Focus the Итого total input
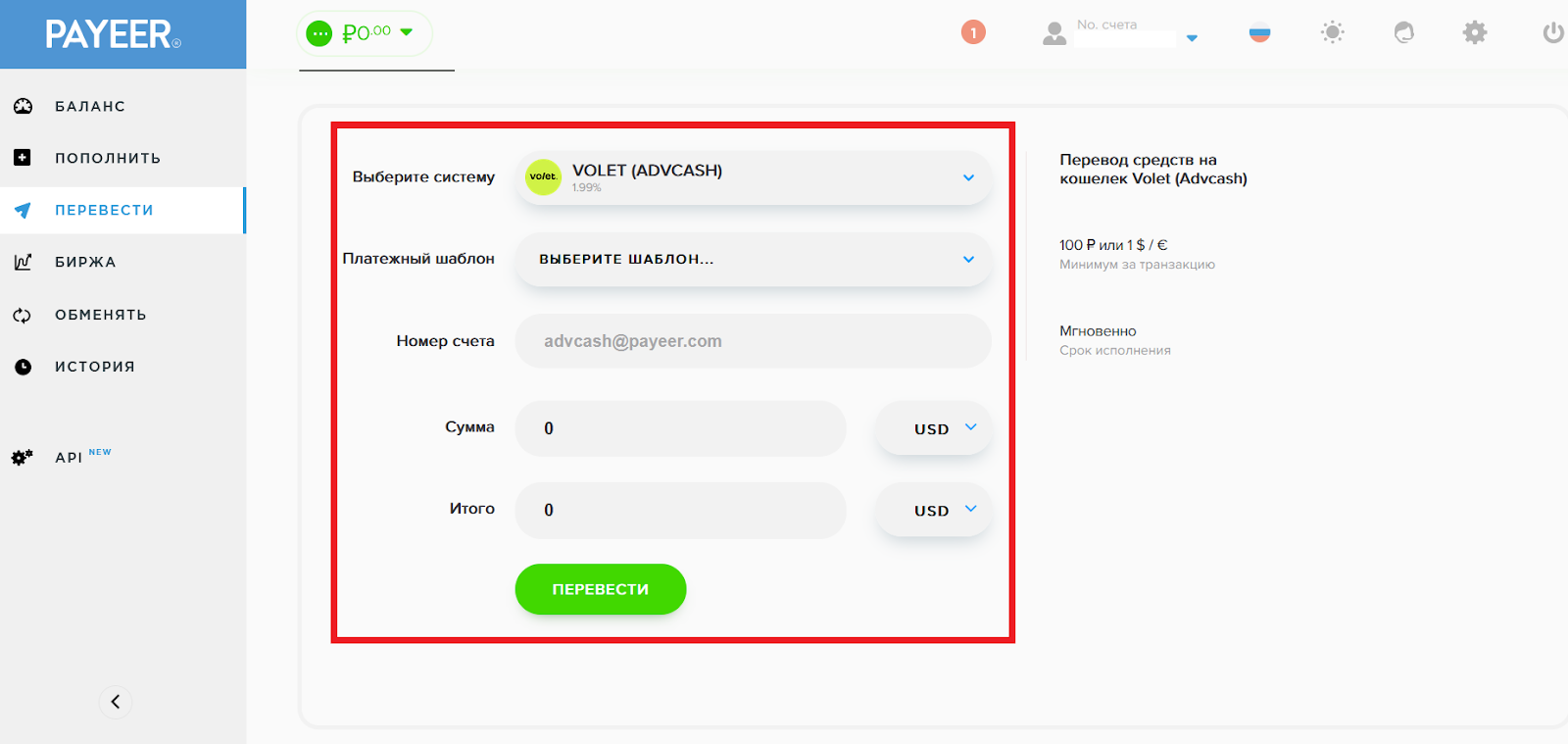 [680, 510]
